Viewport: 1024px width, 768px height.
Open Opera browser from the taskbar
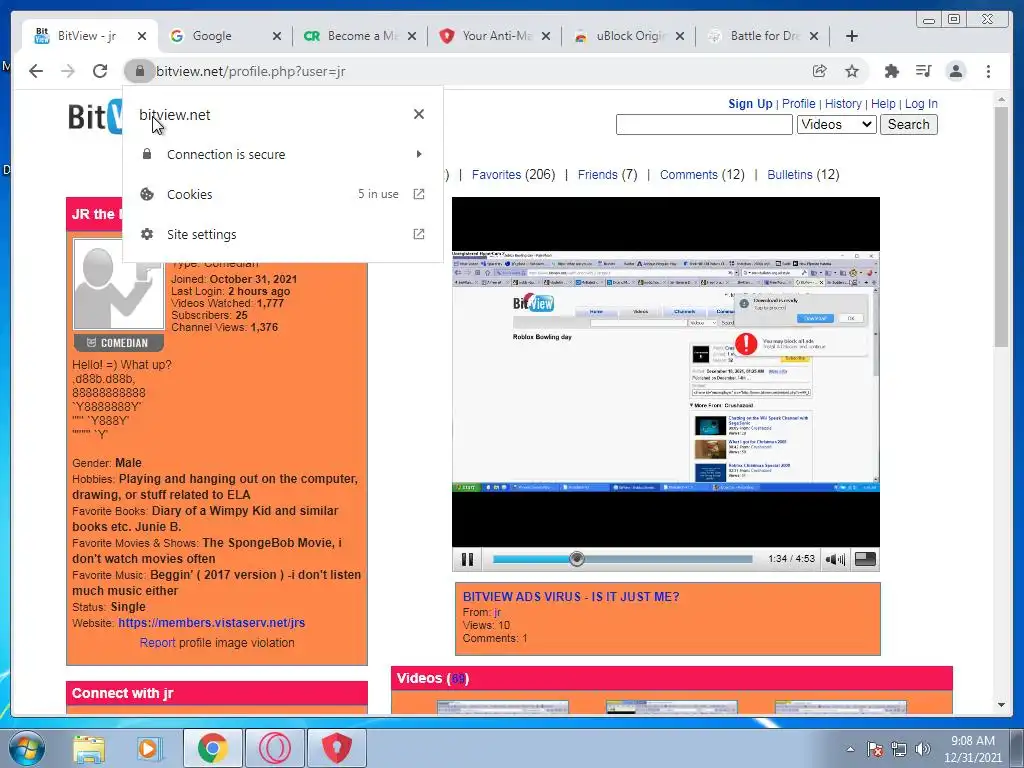(275, 748)
